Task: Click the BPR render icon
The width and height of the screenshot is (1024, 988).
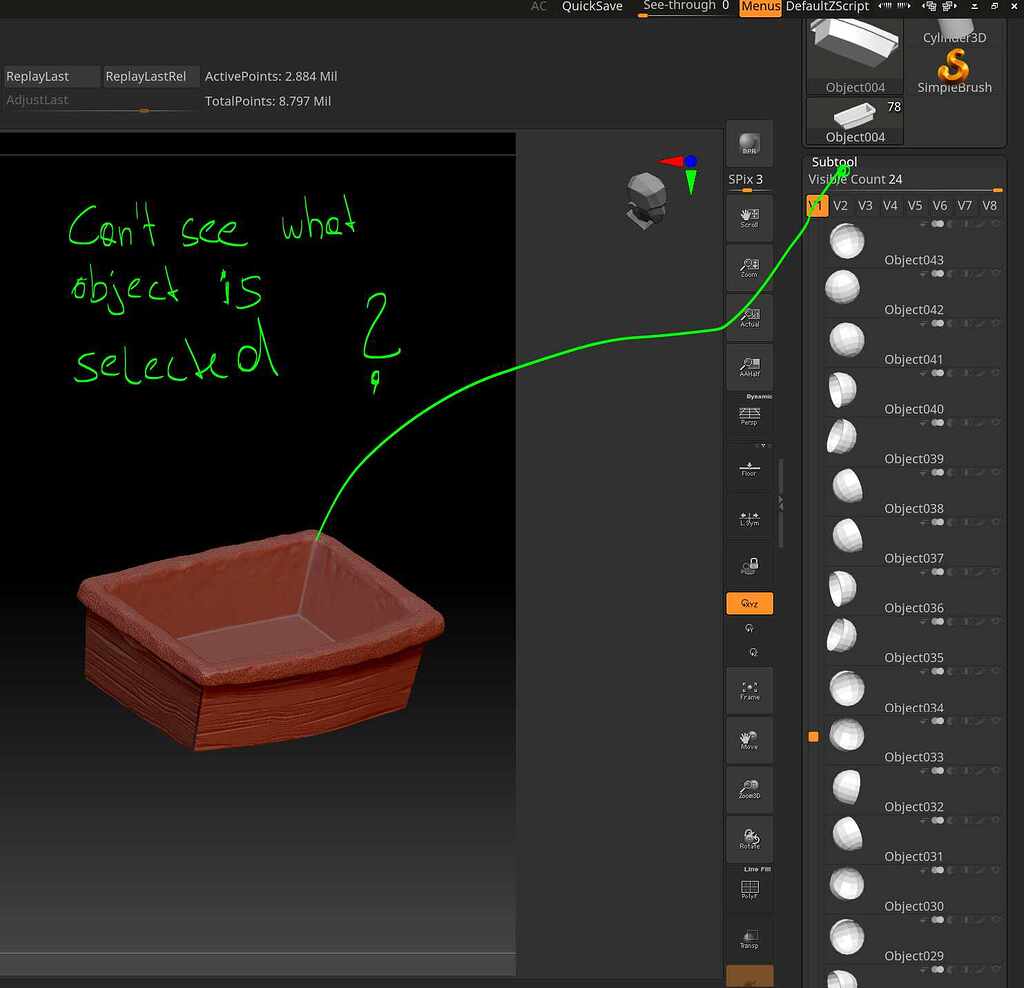Action: [749, 142]
